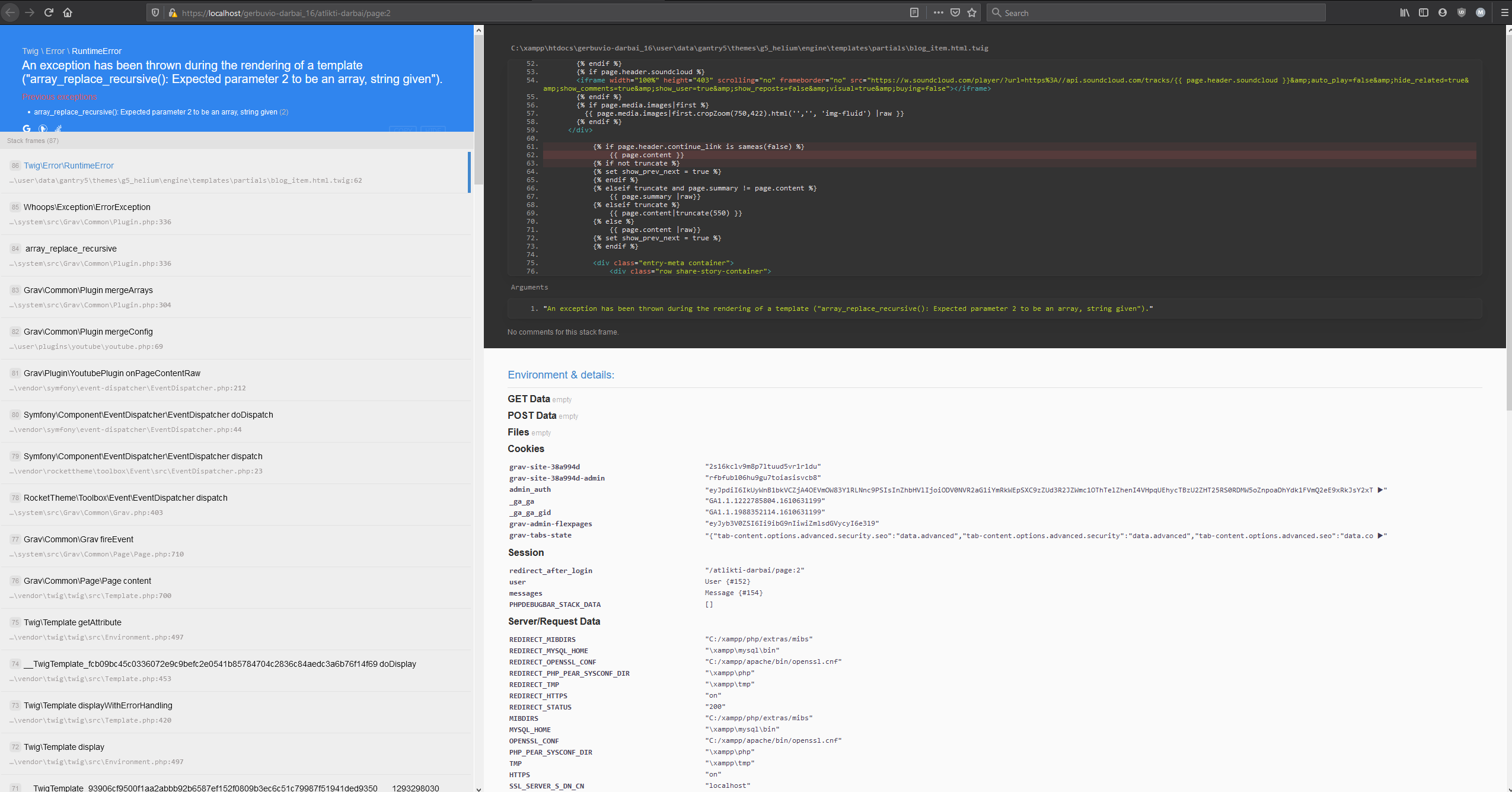Select Twig\Template display frame 72
1512x792 pixels.
click(235, 753)
